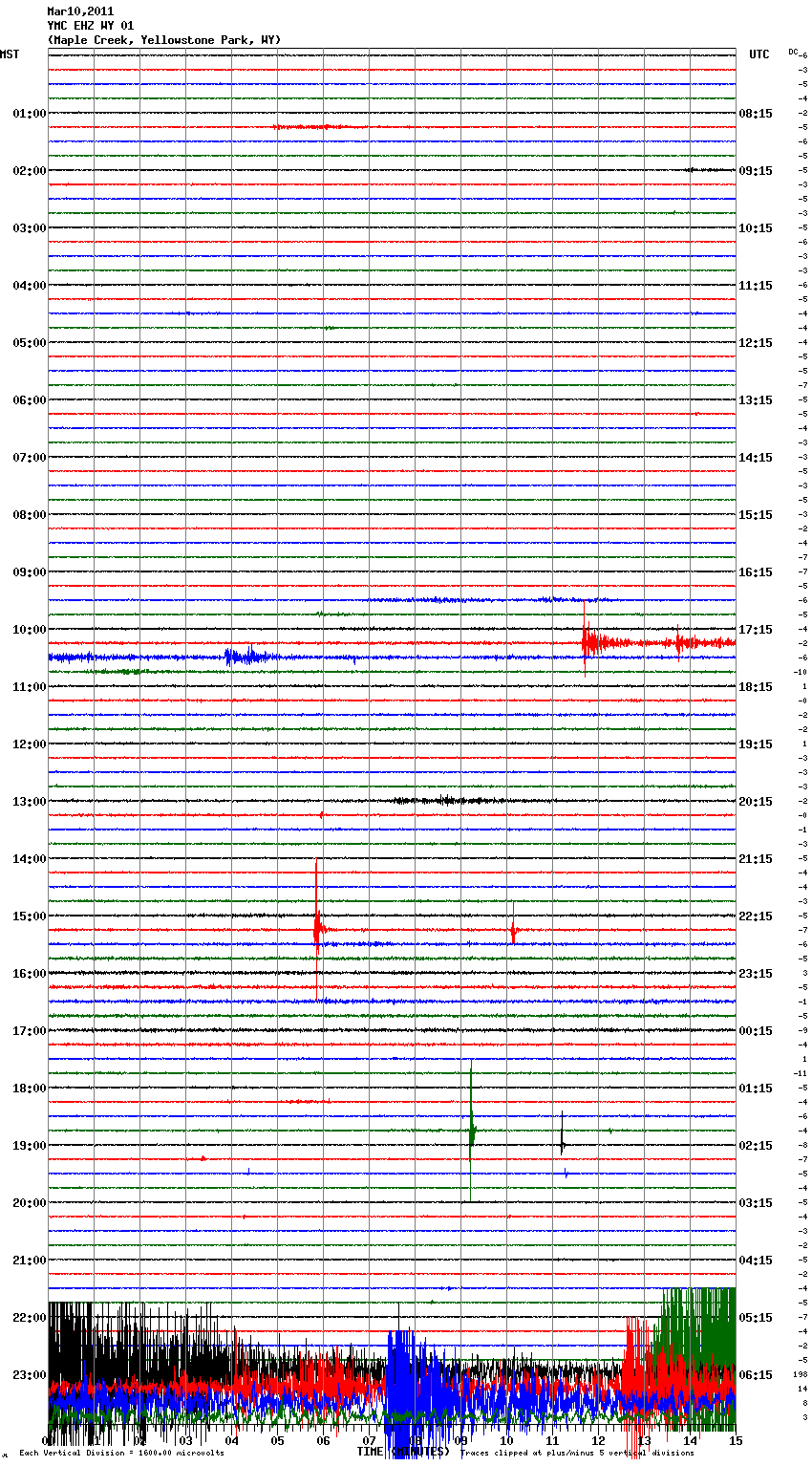Select the 19:00 MST time label
The height and width of the screenshot is (1466, 812).
pyautogui.click(x=30, y=1146)
